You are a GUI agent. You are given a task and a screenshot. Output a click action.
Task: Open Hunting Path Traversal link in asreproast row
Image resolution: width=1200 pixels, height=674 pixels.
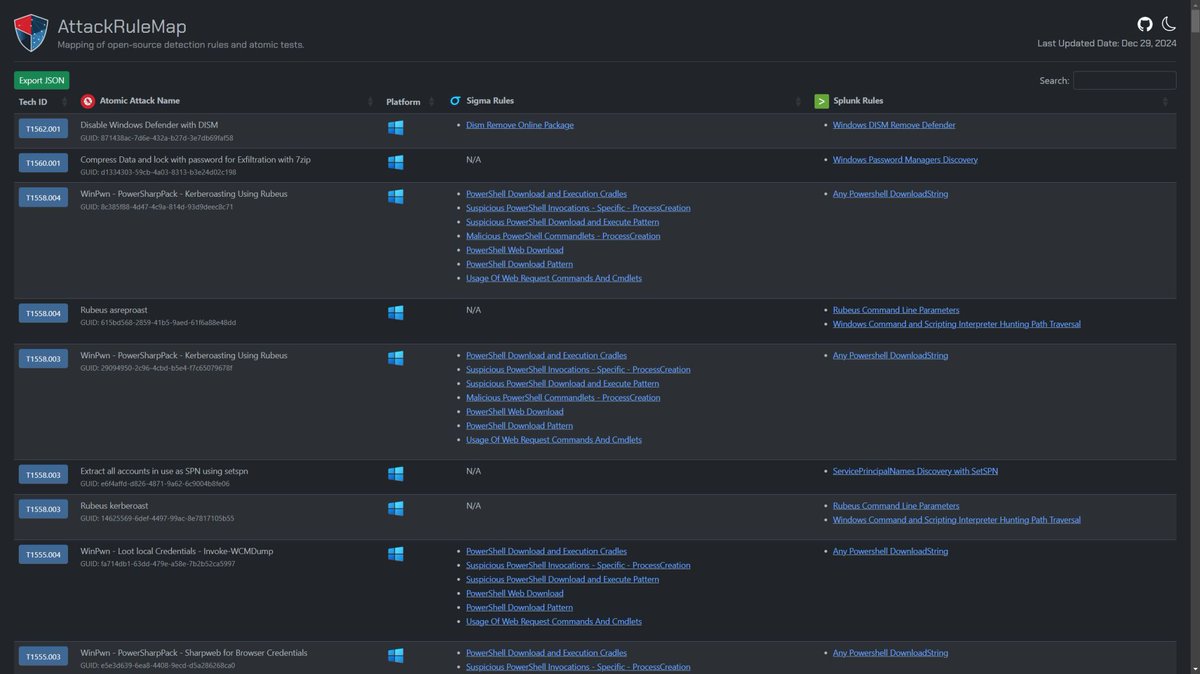click(x=957, y=324)
